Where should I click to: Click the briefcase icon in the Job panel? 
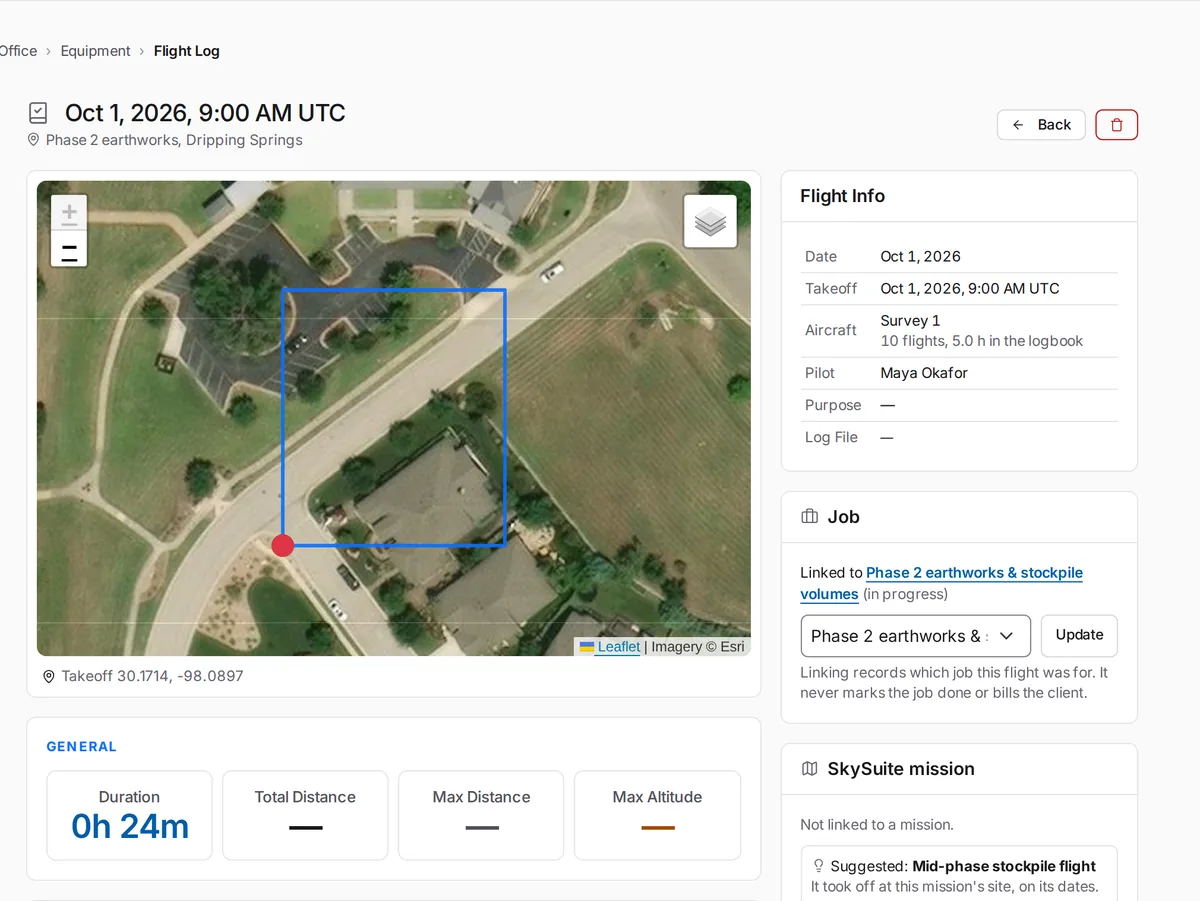pos(810,517)
